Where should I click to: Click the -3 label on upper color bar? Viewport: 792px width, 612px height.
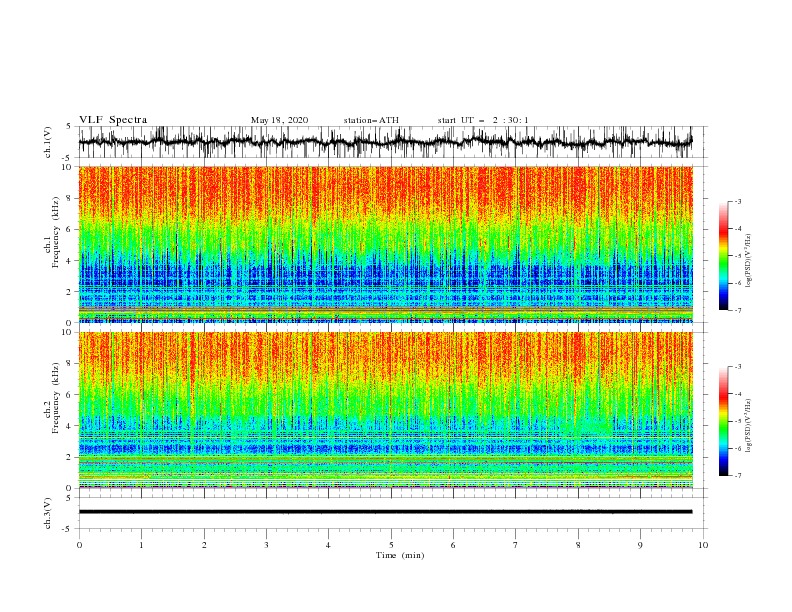pos(738,201)
